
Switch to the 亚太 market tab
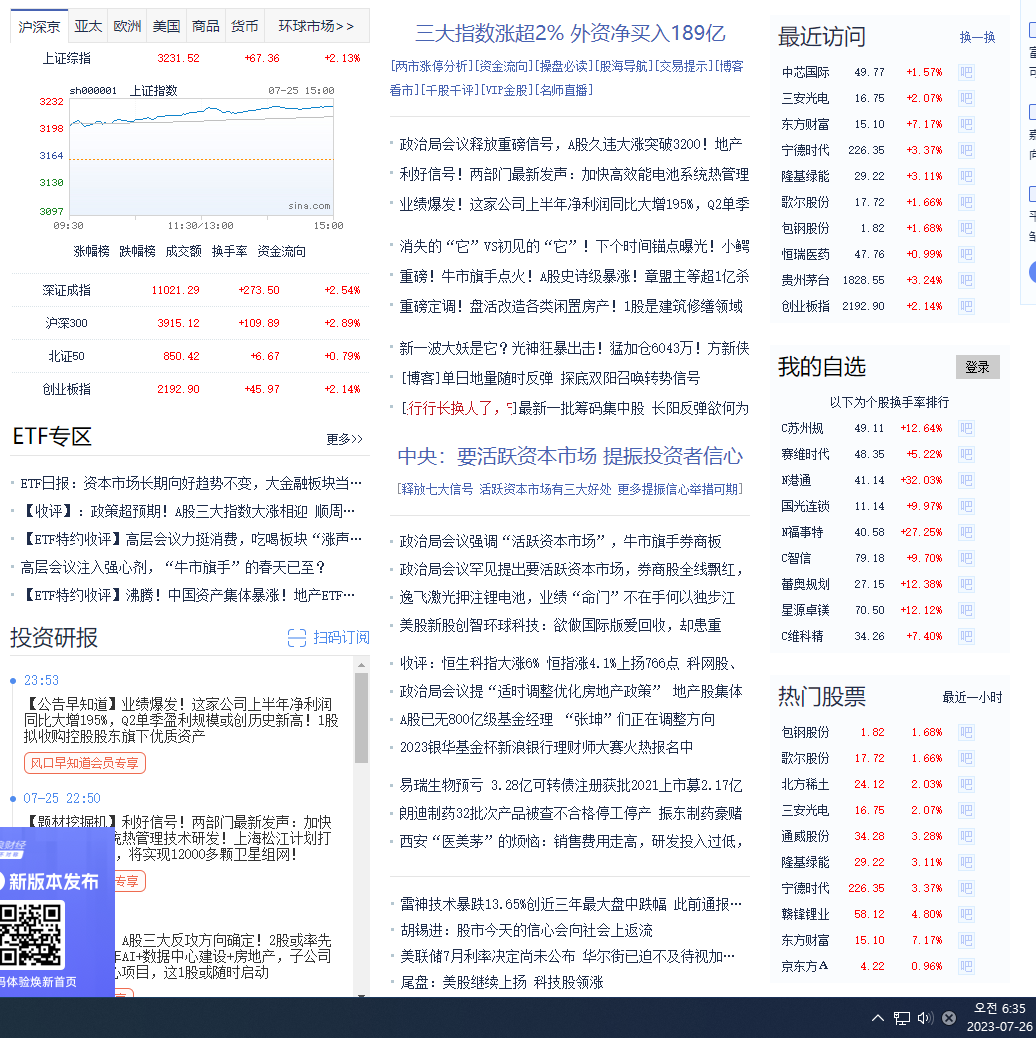click(x=88, y=26)
